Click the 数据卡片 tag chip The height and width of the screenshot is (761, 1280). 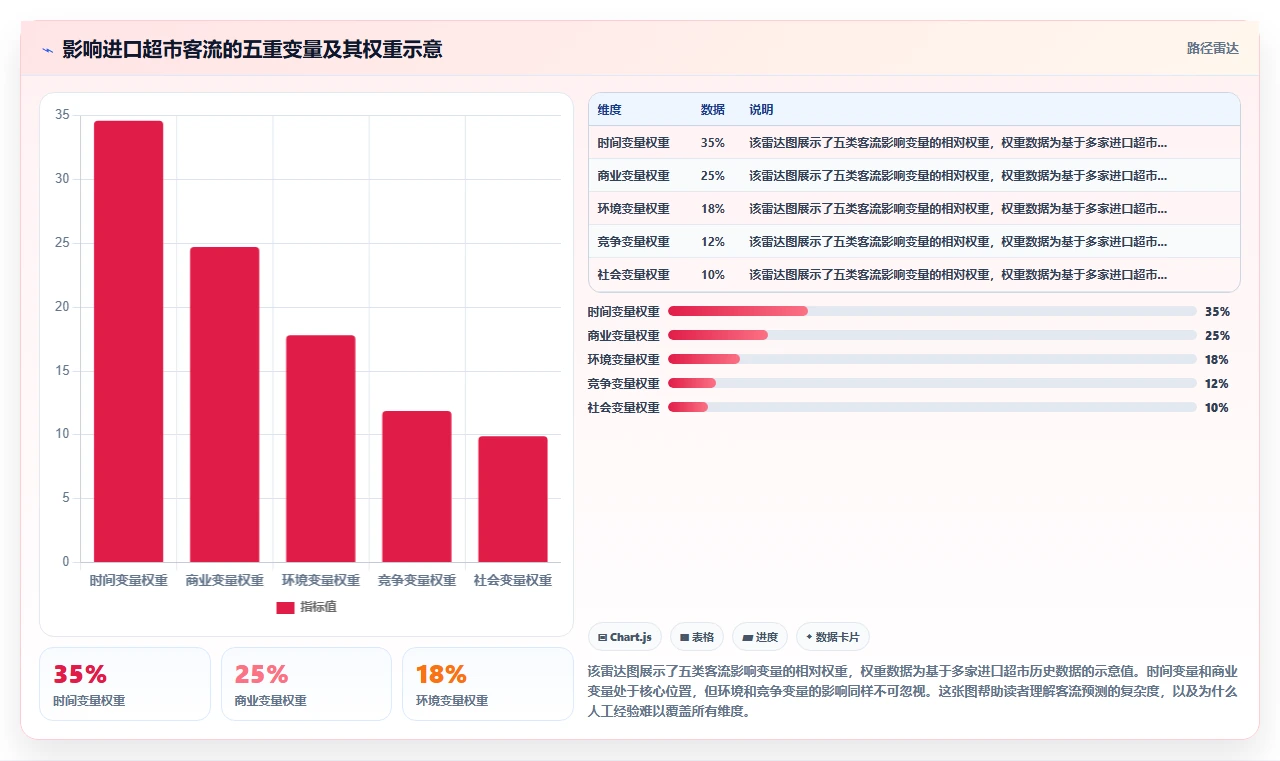[x=833, y=637]
